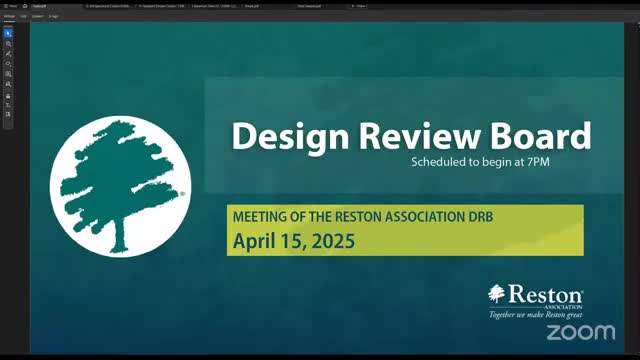Click 'Together we make Reston great' tagline
The width and height of the screenshot is (640, 360).
coord(536,315)
